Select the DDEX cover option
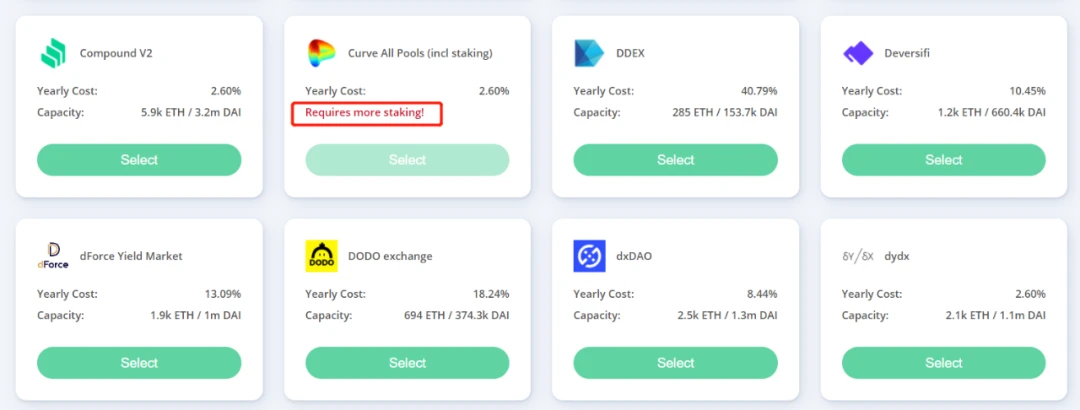Screen dimensions: 1080x410 676,160
